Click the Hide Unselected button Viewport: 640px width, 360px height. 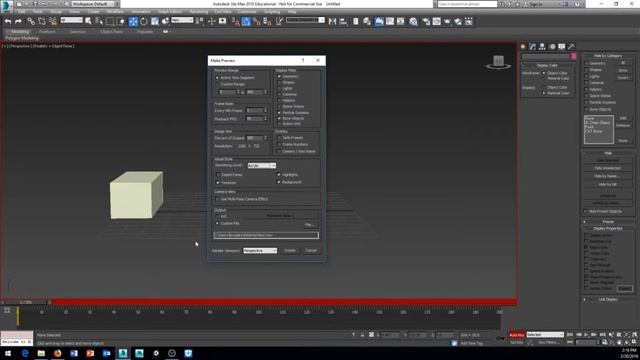tap(608, 168)
